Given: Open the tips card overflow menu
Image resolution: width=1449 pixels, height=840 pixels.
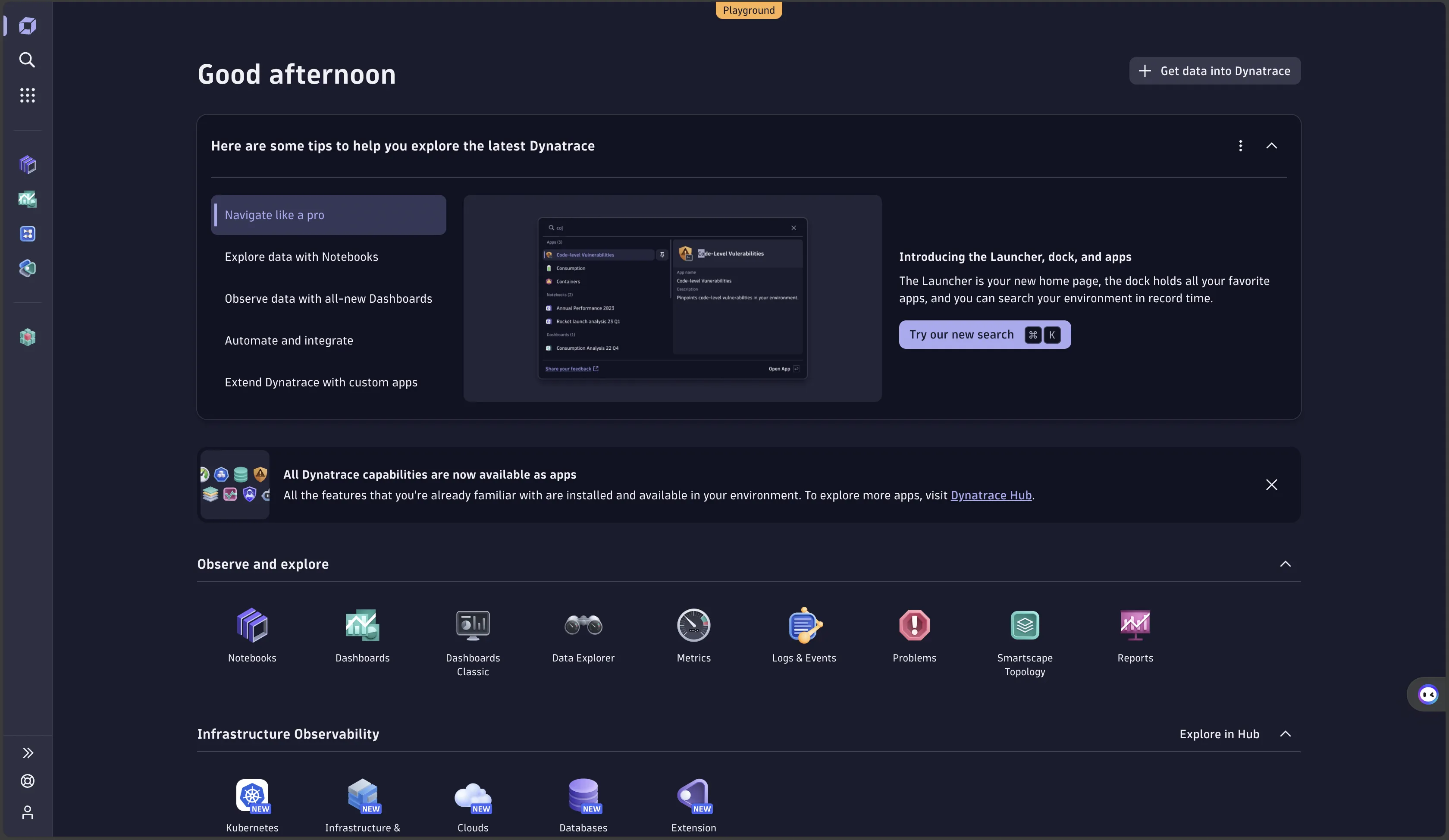Looking at the screenshot, I should (x=1240, y=145).
